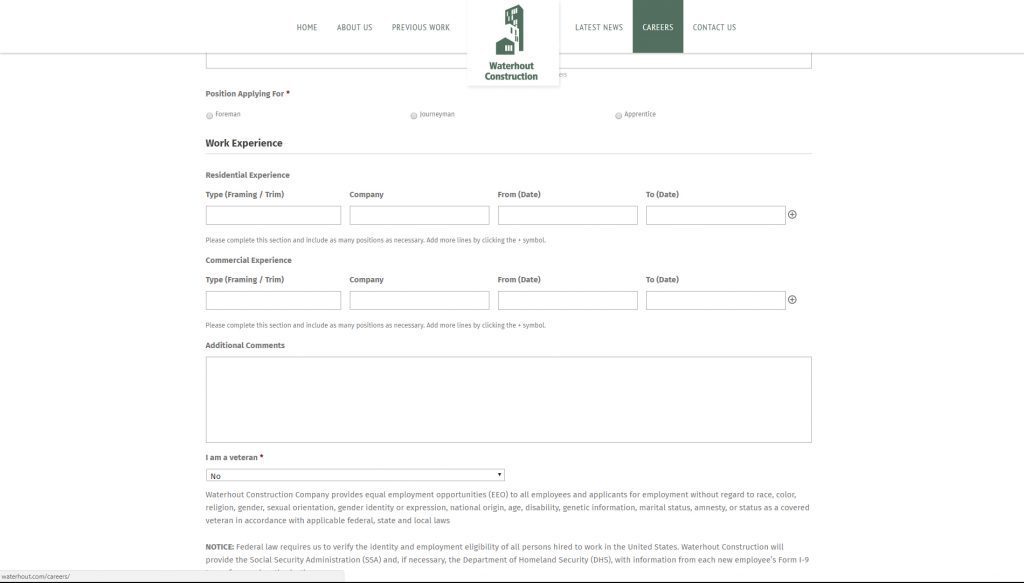Open the 'I am a veteran' dropdown
The height and width of the screenshot is (583, 1024).
tap(355, 475)
